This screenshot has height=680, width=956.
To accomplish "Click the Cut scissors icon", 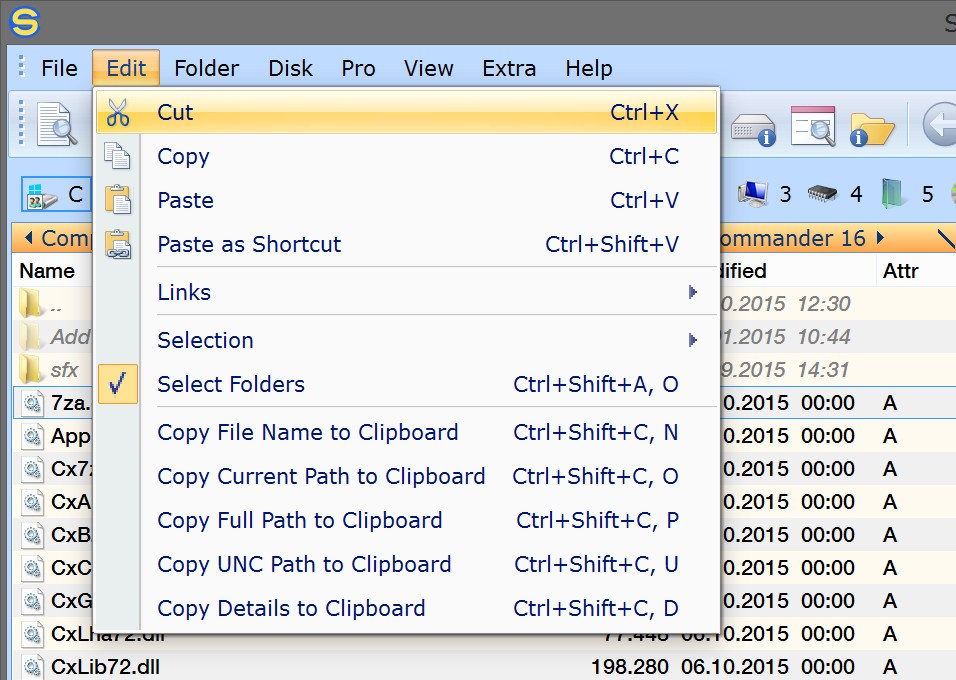I will point(118,113).
